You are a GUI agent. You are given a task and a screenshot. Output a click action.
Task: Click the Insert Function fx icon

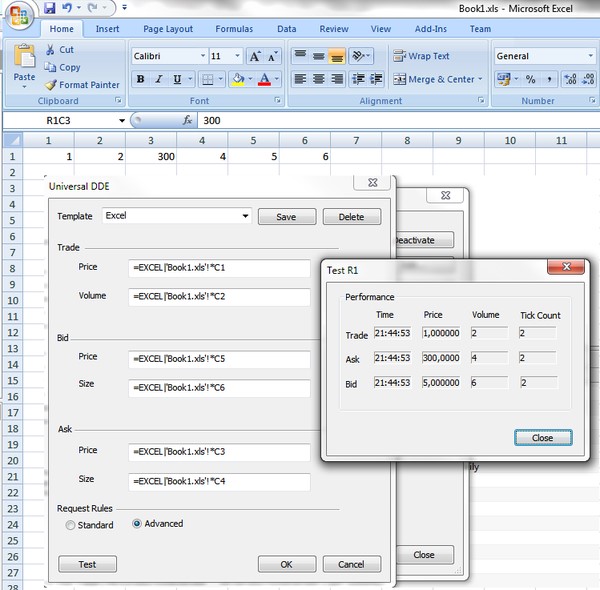pyautogui.click(x=187, y=121)
